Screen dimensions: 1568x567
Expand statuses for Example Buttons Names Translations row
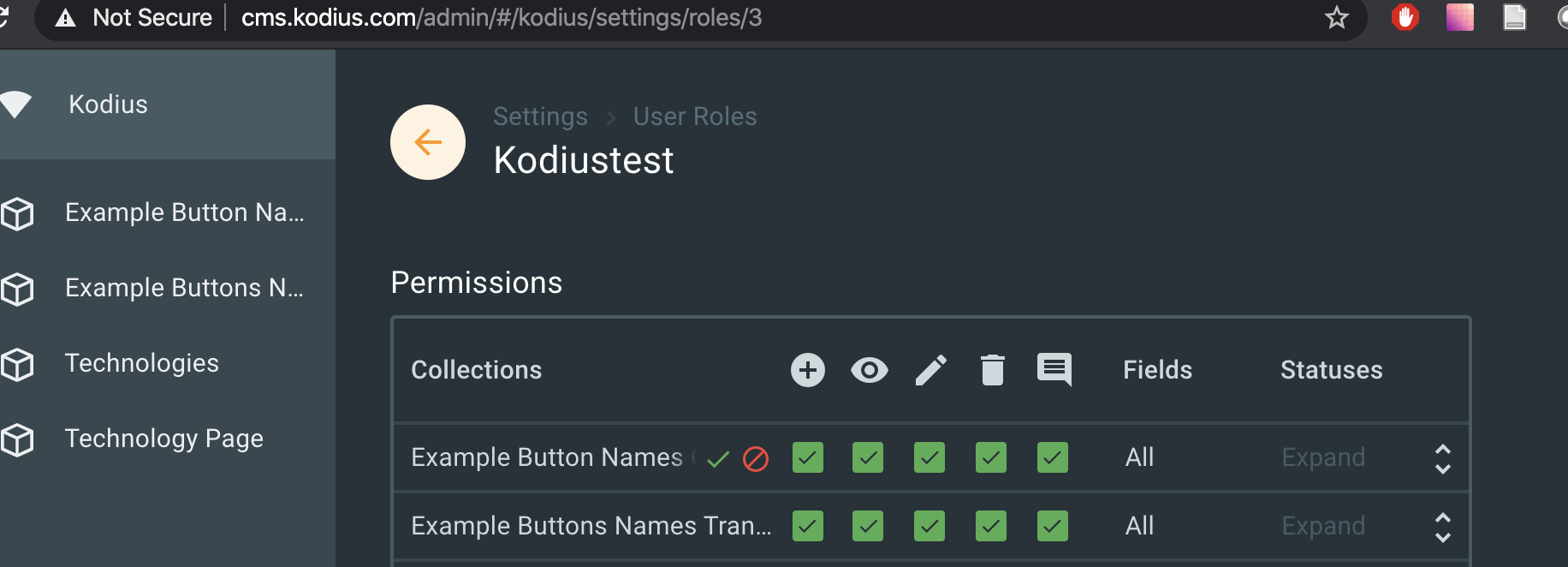[1323, 526]
